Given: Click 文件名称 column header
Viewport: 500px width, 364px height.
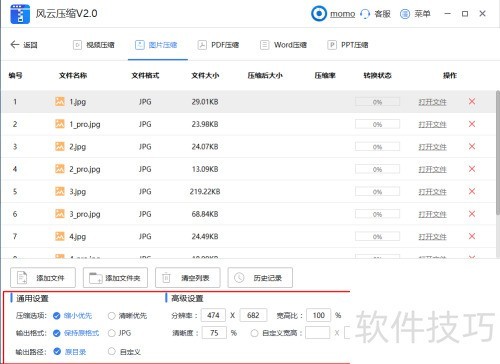Looking at the screenshot, I should (73, 76).
